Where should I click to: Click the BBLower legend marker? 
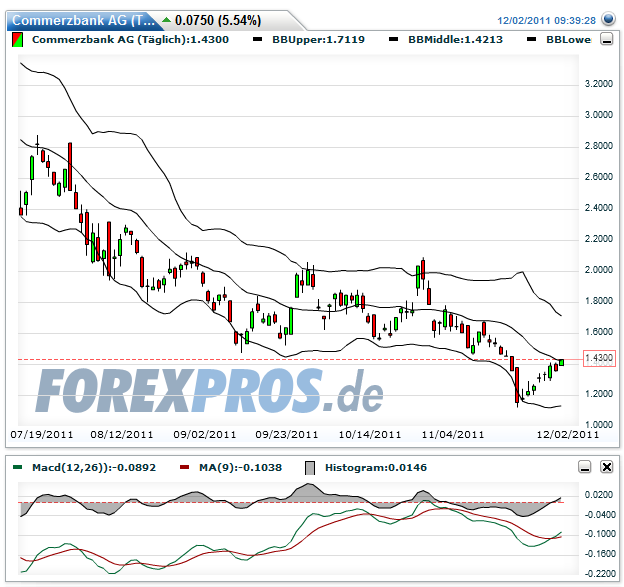pyautogui.click(x=531, y=39)
